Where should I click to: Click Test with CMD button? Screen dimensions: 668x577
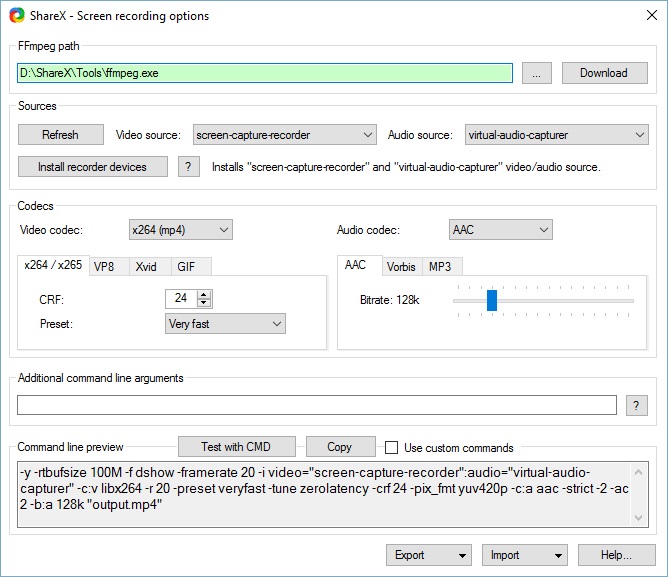pyautogui.click(x=236, y=447)
